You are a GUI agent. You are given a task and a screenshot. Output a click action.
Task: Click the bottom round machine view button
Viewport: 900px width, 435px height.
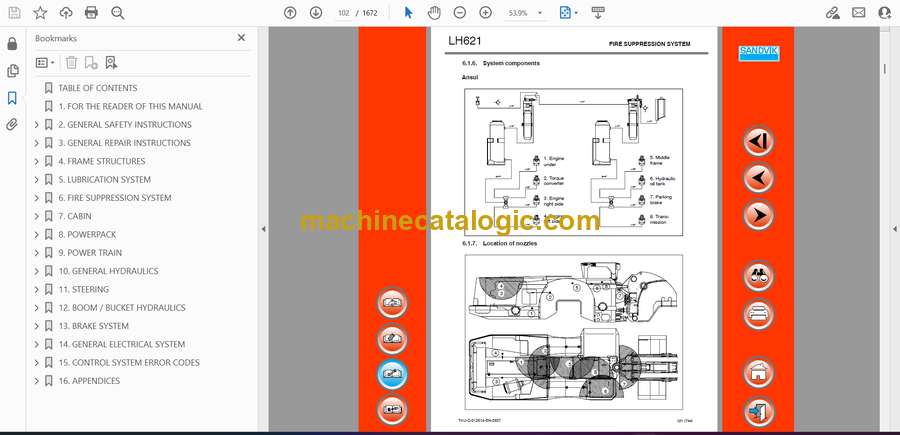coord(392,410)
